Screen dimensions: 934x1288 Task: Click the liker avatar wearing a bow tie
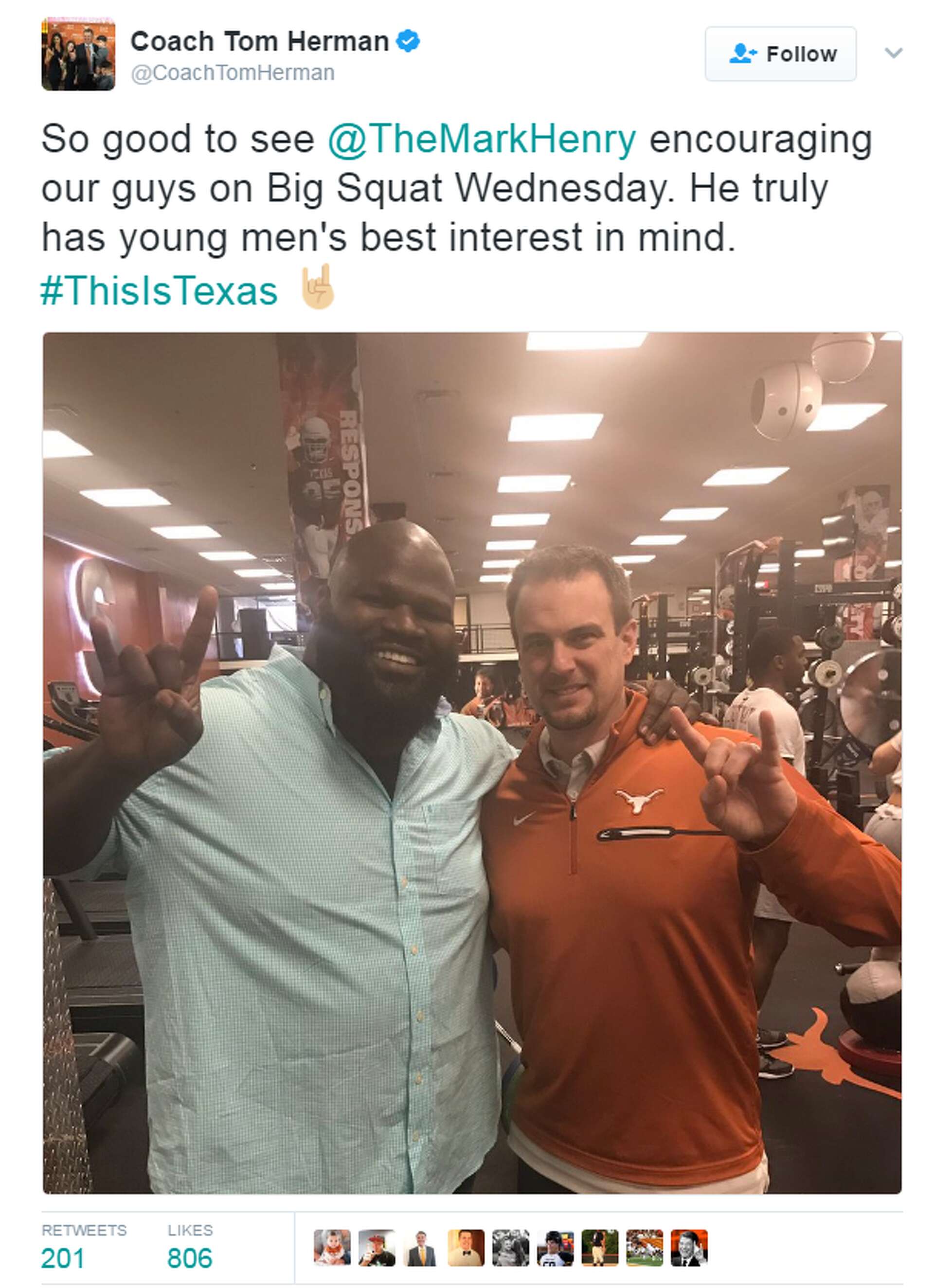[x=466, y=1248]
